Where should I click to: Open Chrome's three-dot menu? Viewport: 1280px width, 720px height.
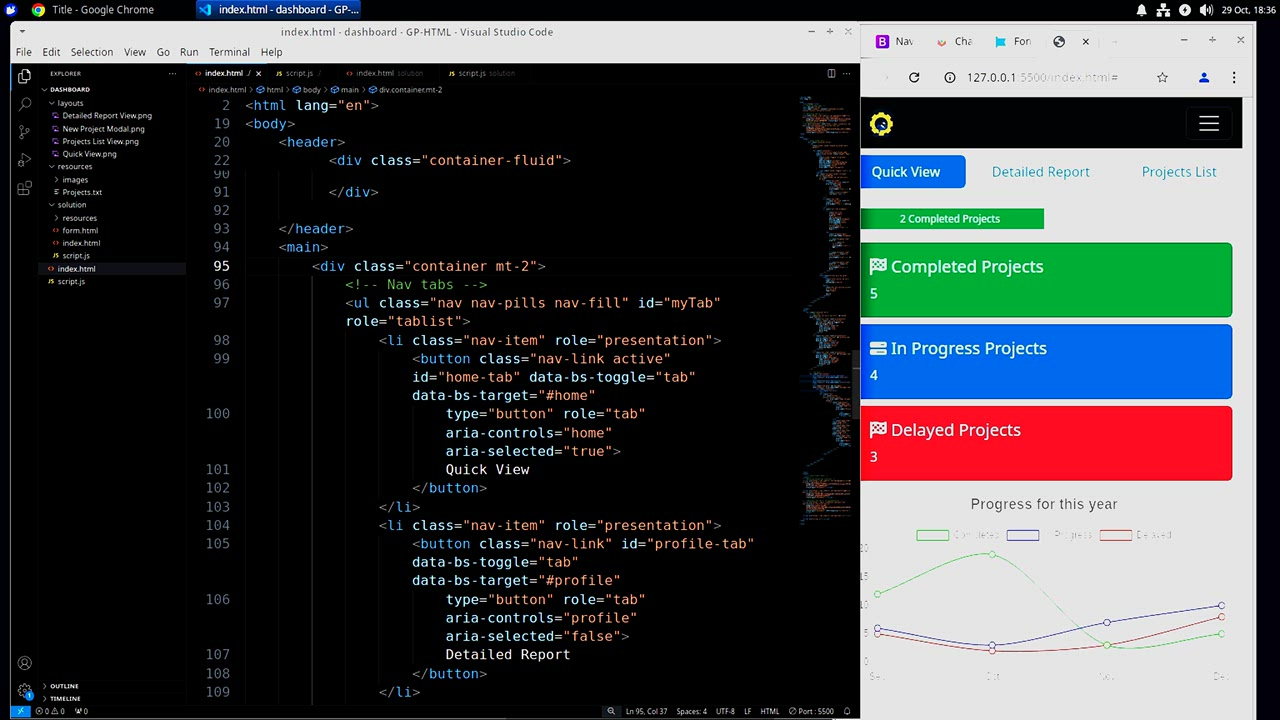1234,77
